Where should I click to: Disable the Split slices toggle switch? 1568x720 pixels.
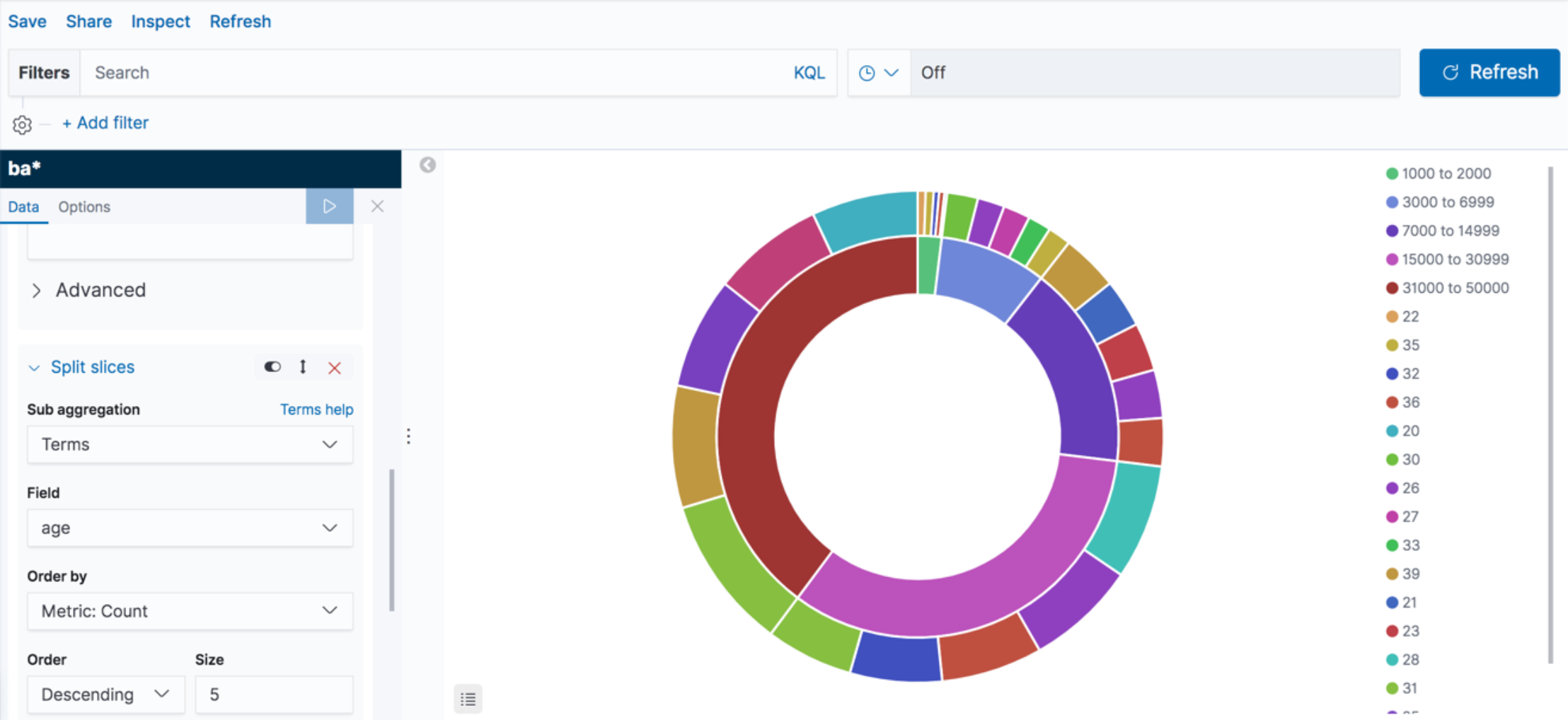click(273, 367)
